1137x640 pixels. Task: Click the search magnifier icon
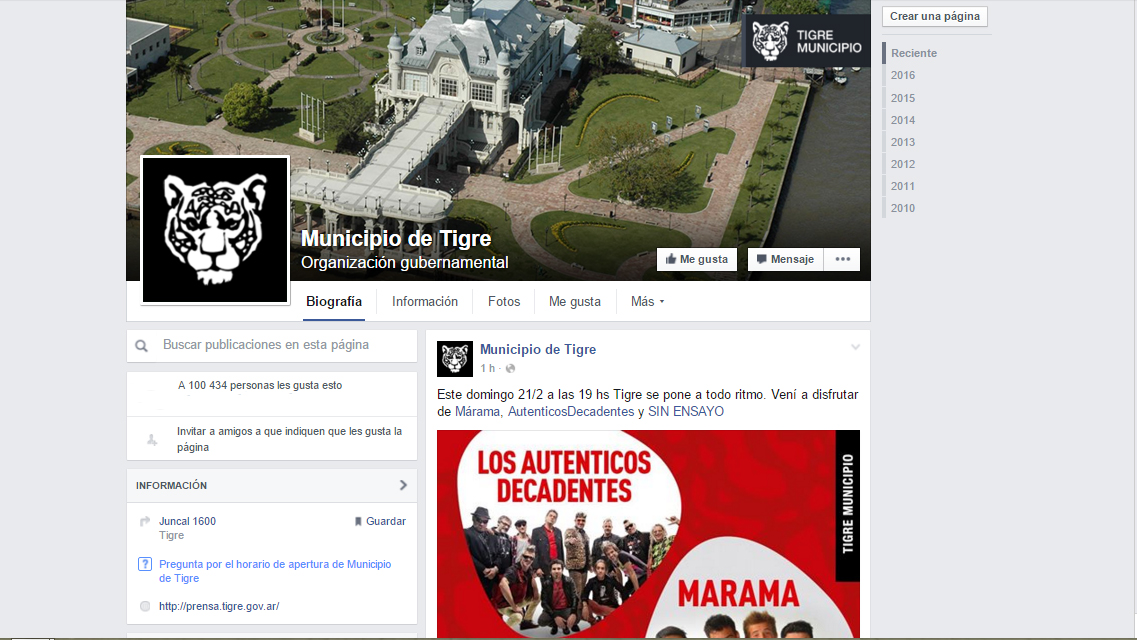click(142, 346)
